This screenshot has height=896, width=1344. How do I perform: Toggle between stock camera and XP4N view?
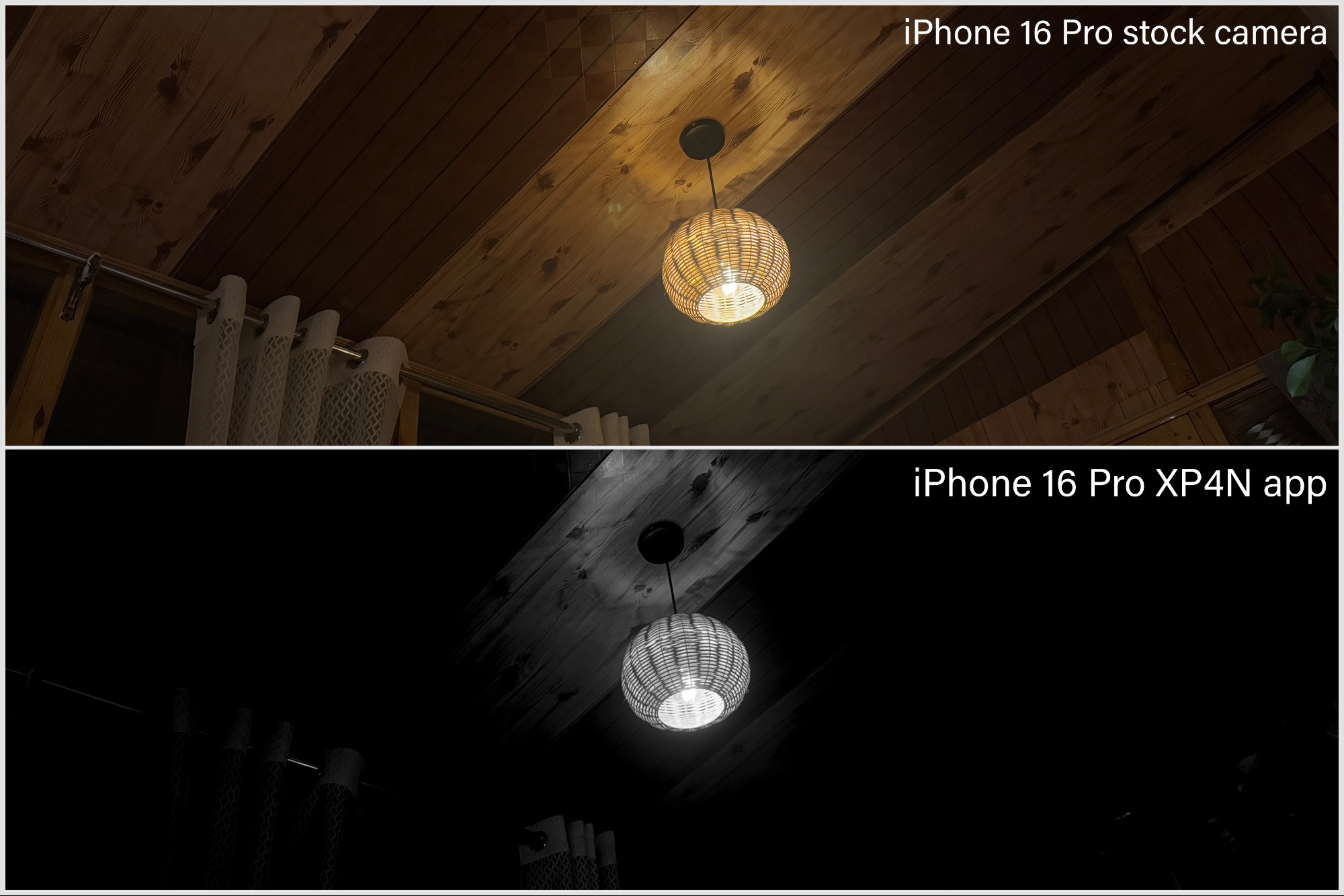tap(672, 448)
